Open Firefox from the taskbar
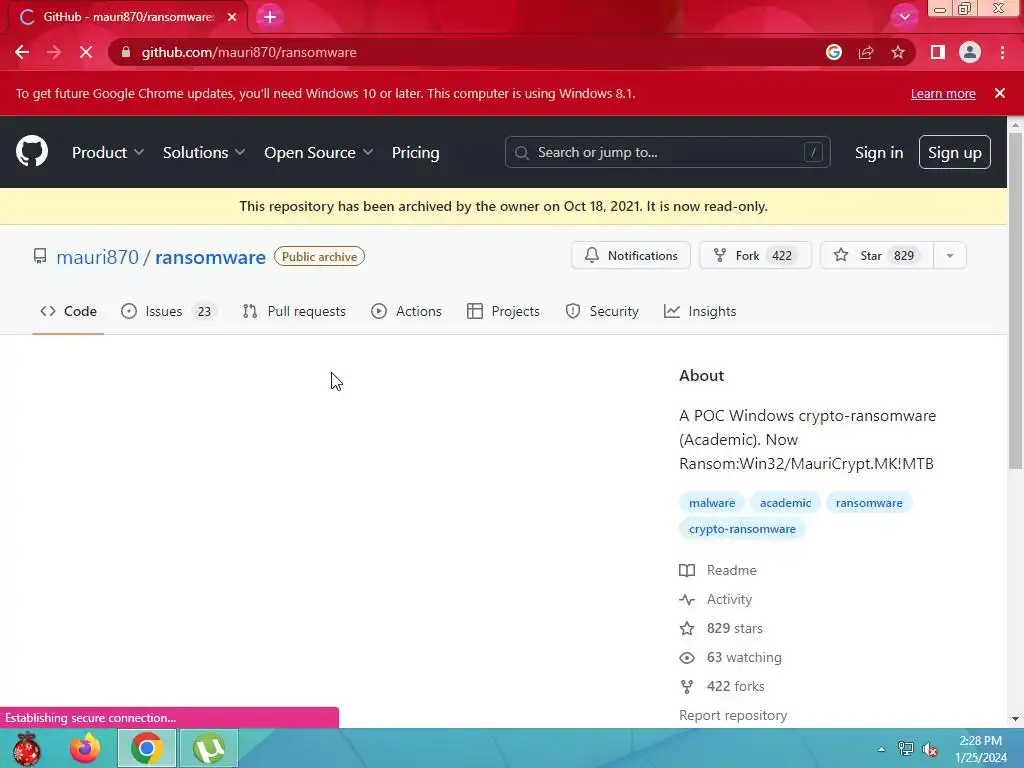The width and height of the screenshot is (1024, 768). 85,748
